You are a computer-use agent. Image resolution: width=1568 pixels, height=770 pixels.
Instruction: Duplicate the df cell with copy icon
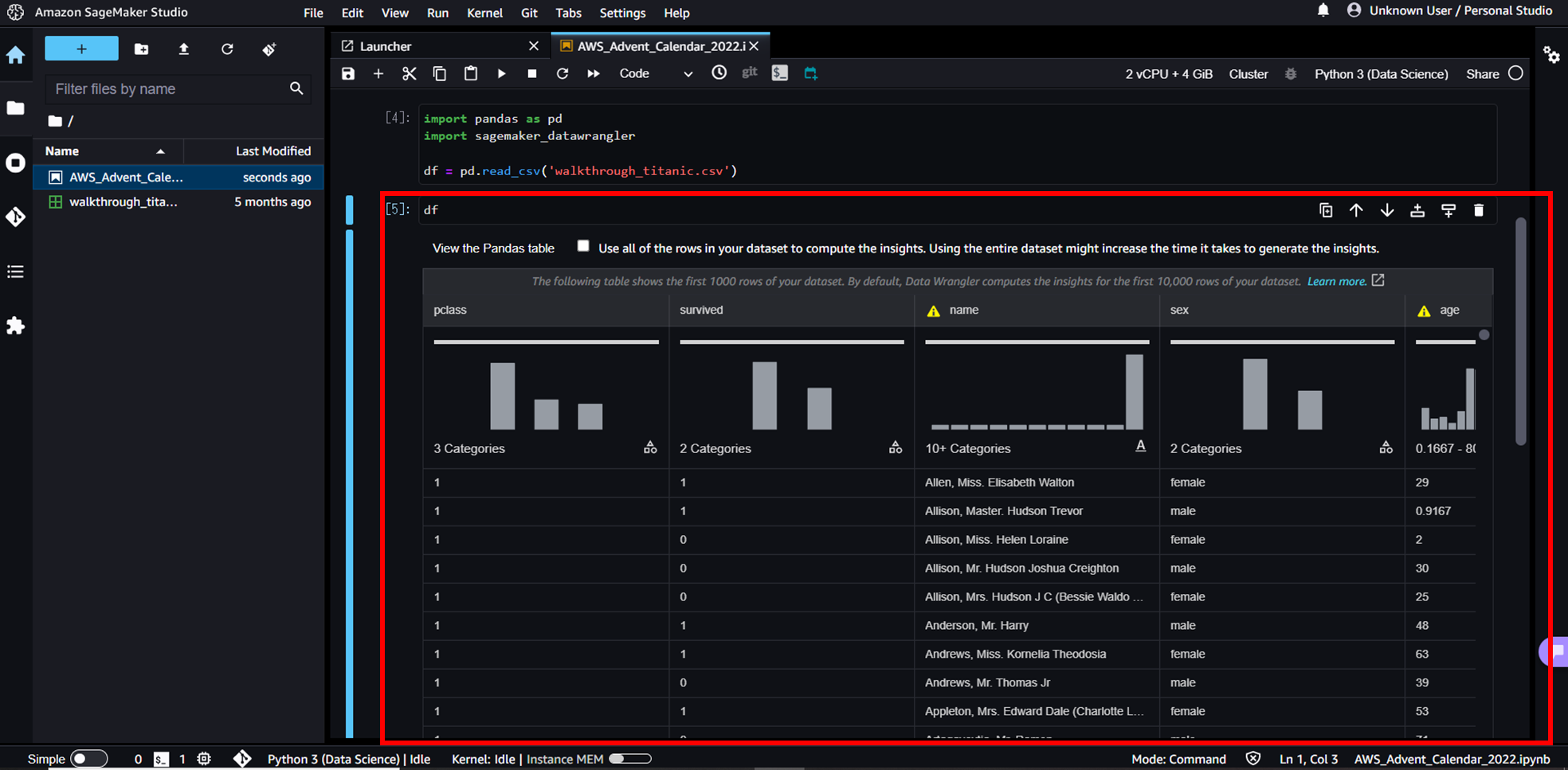1326,210
